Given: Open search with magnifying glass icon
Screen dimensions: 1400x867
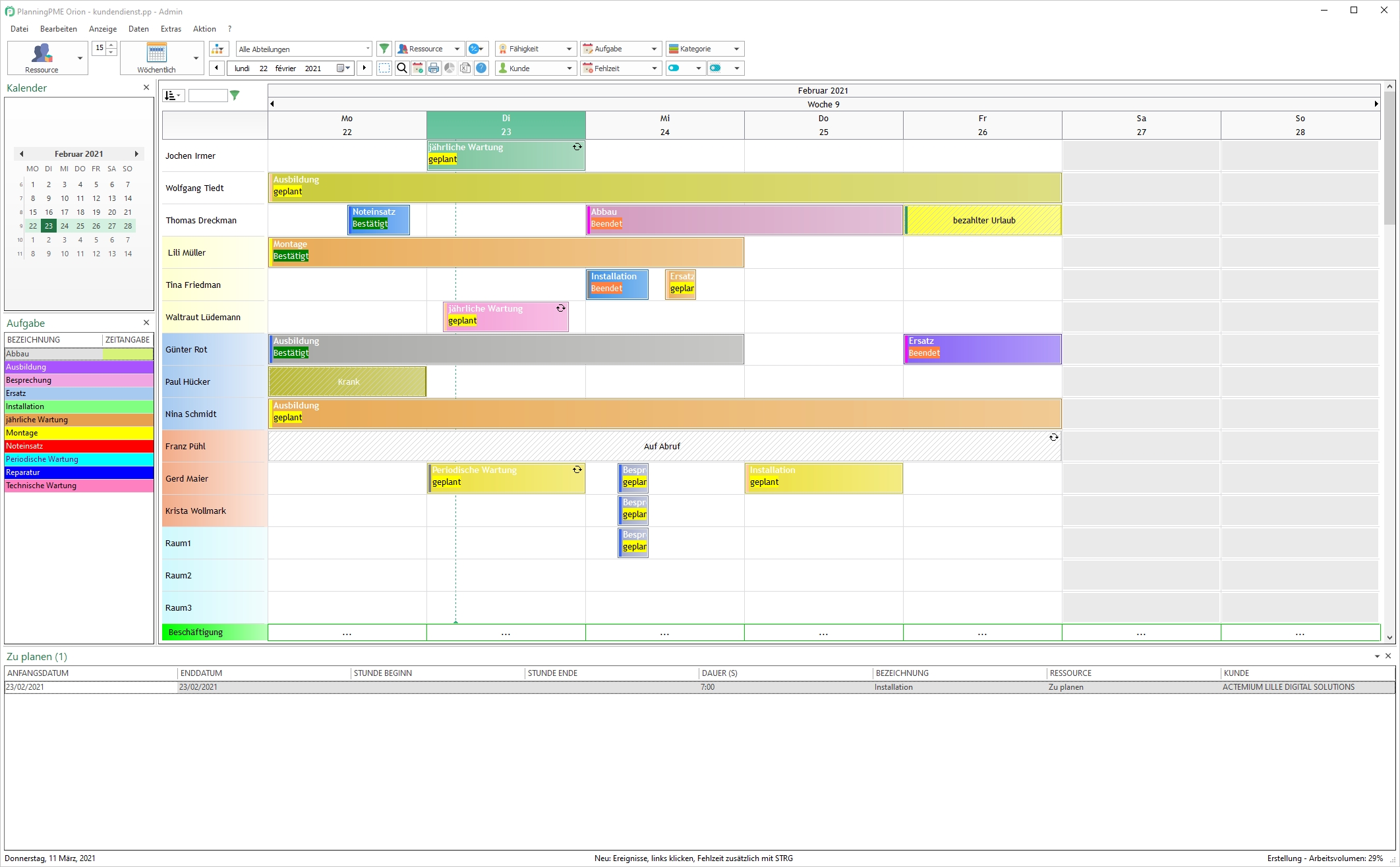Looking at the screenshot, I should click(401, 68).
